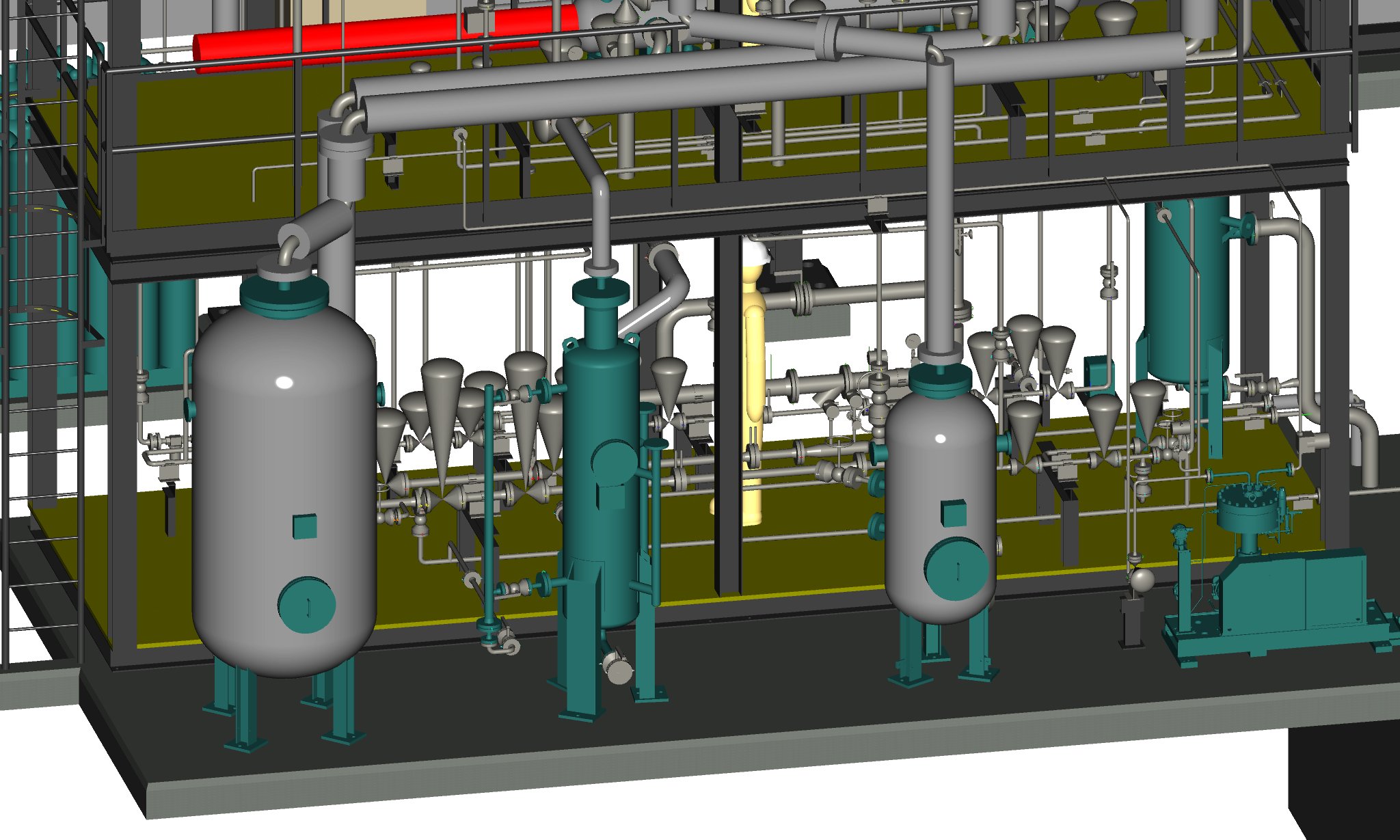The height and width of the screenshot is (840, 1400).
Task: Select square teal nameplate on small vessel
Action: click(954, 513)
